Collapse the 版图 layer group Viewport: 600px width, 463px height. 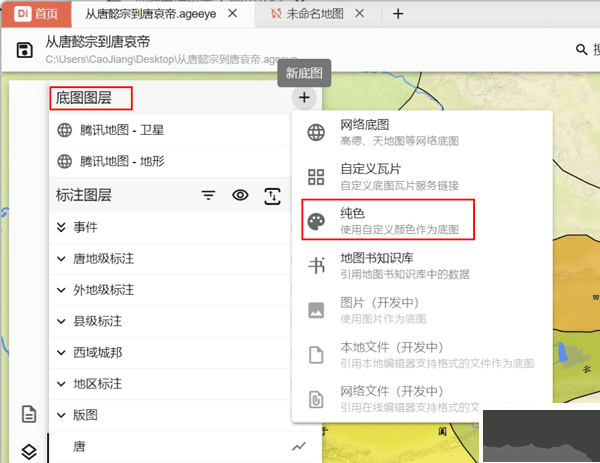(x=61, y=415)
